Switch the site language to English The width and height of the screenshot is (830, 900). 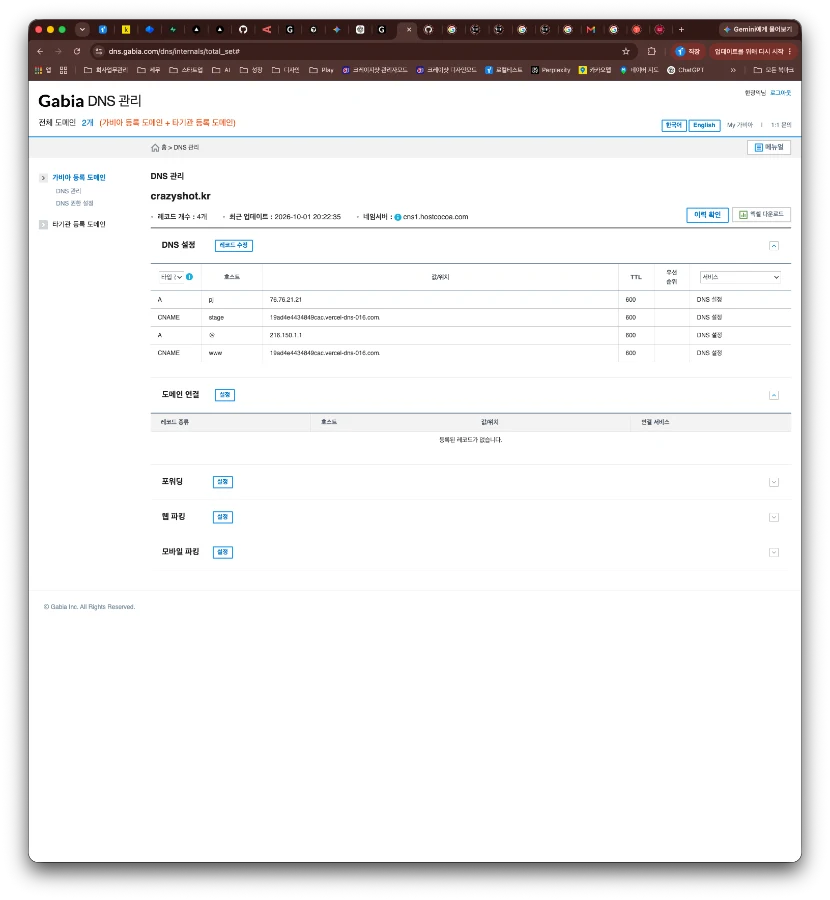[x=704, y=125]
